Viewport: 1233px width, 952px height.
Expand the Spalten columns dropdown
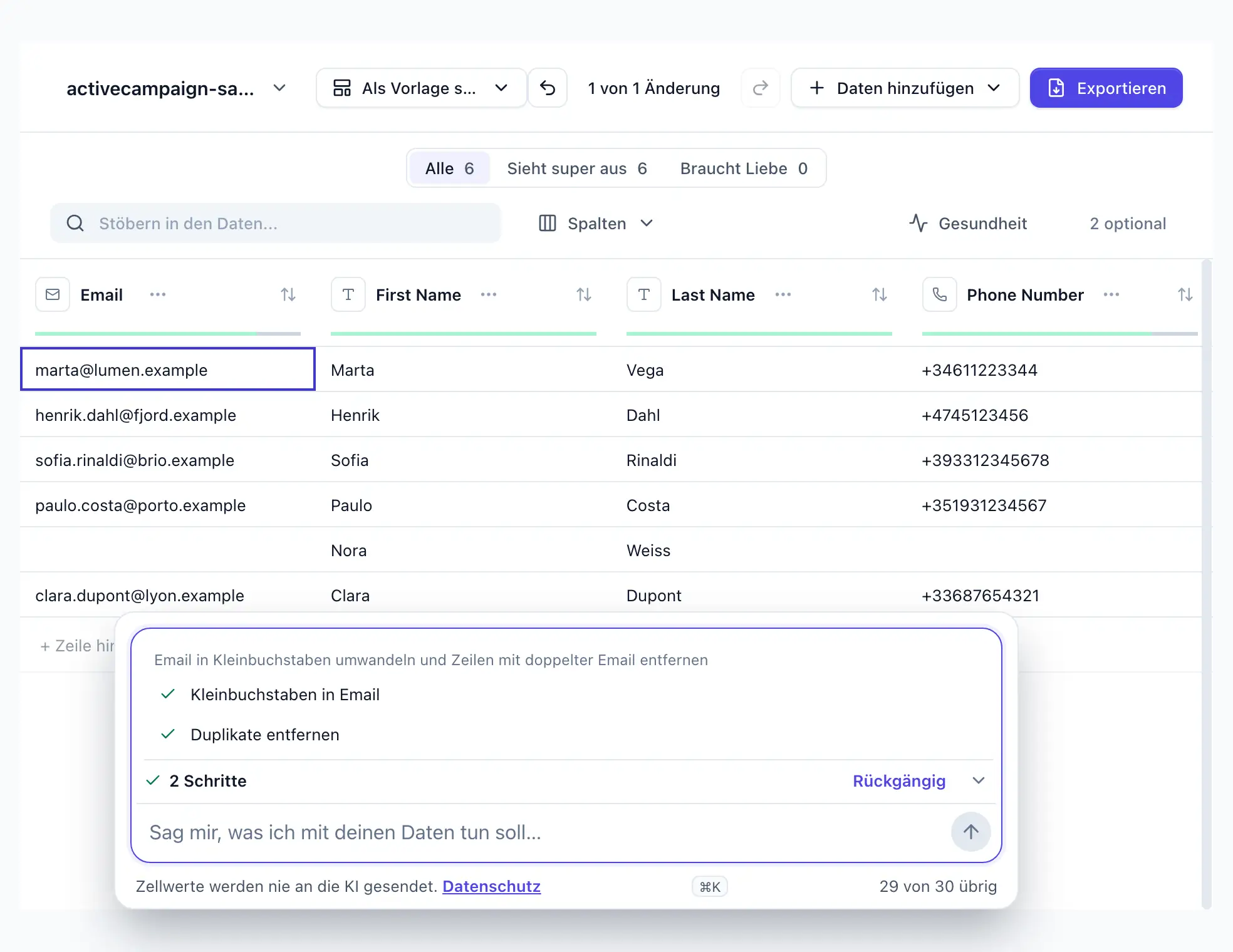(596, 224)
